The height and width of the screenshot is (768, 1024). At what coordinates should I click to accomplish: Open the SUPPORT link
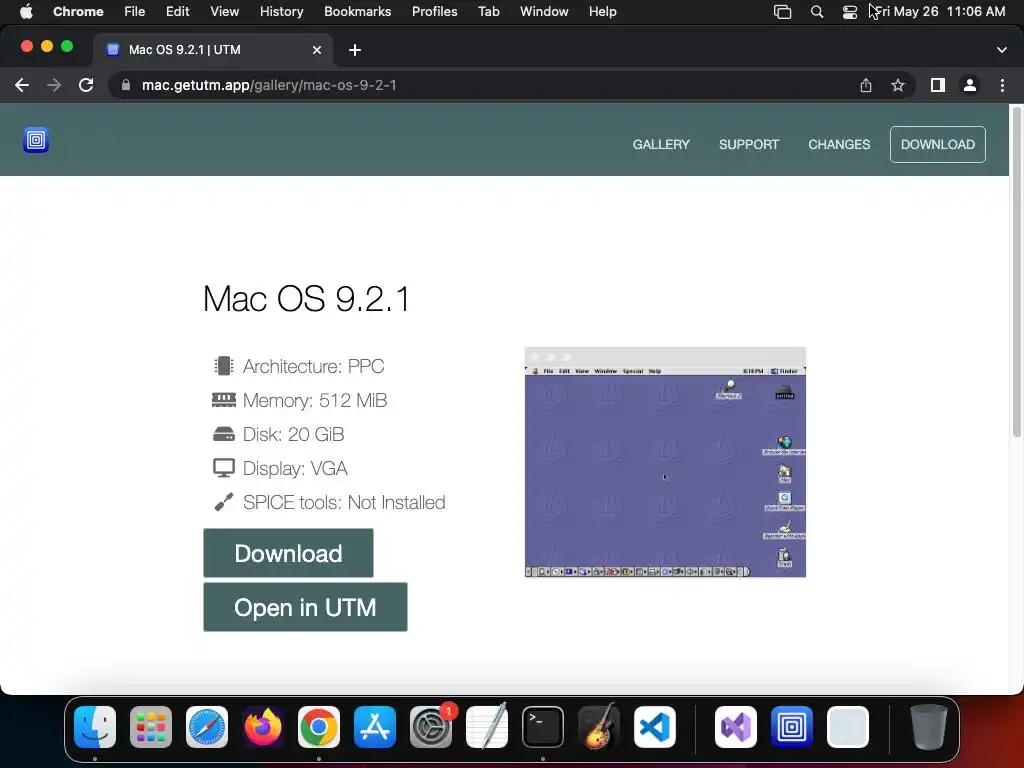tap(748, 144)
